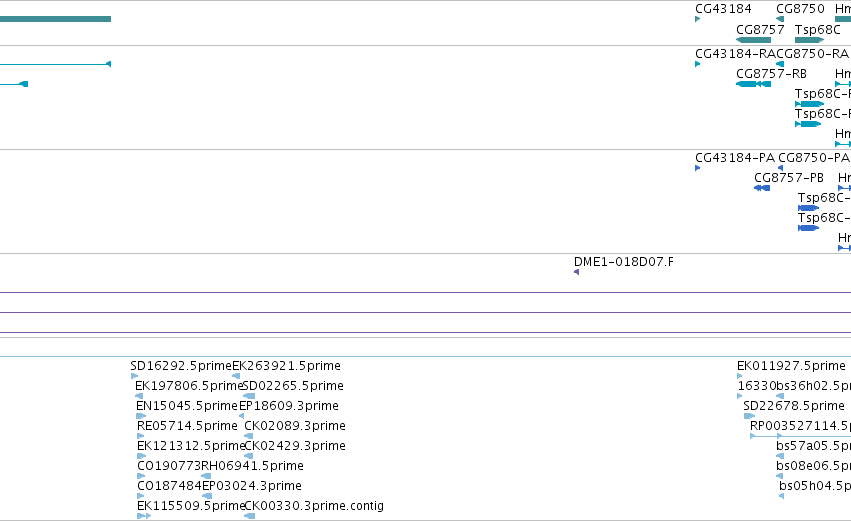Open the CG43184-RA transcript label
The image size is (851, 521).
[x=735, y=54]
